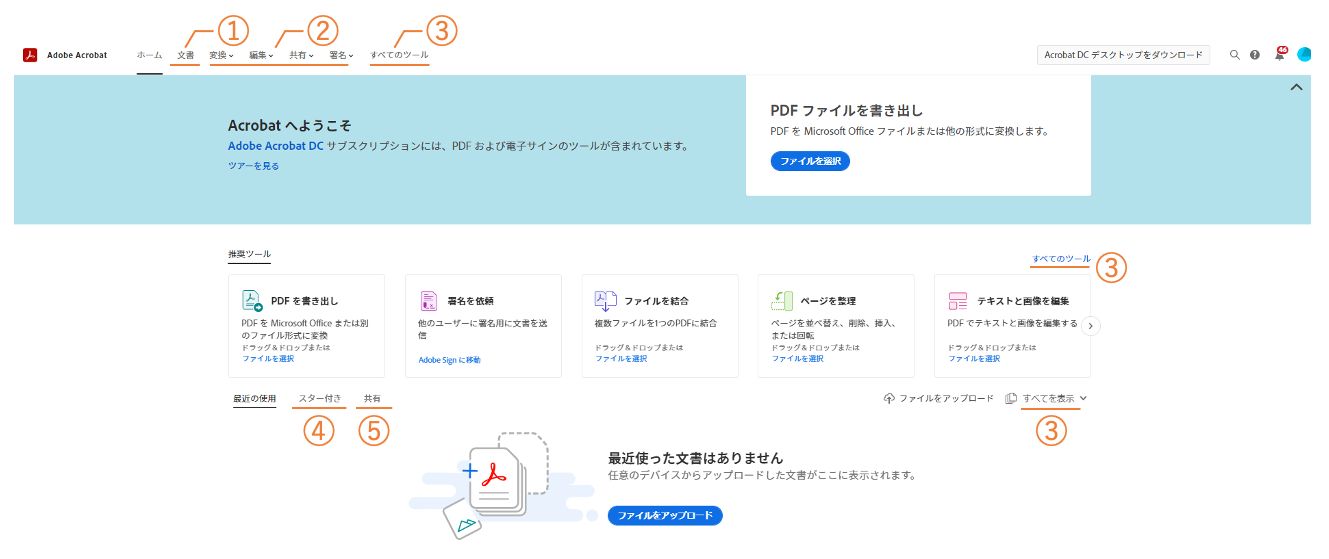
Task: Switch to the スター付き tab
Action: pyautogui.click(x=320, y=398)
